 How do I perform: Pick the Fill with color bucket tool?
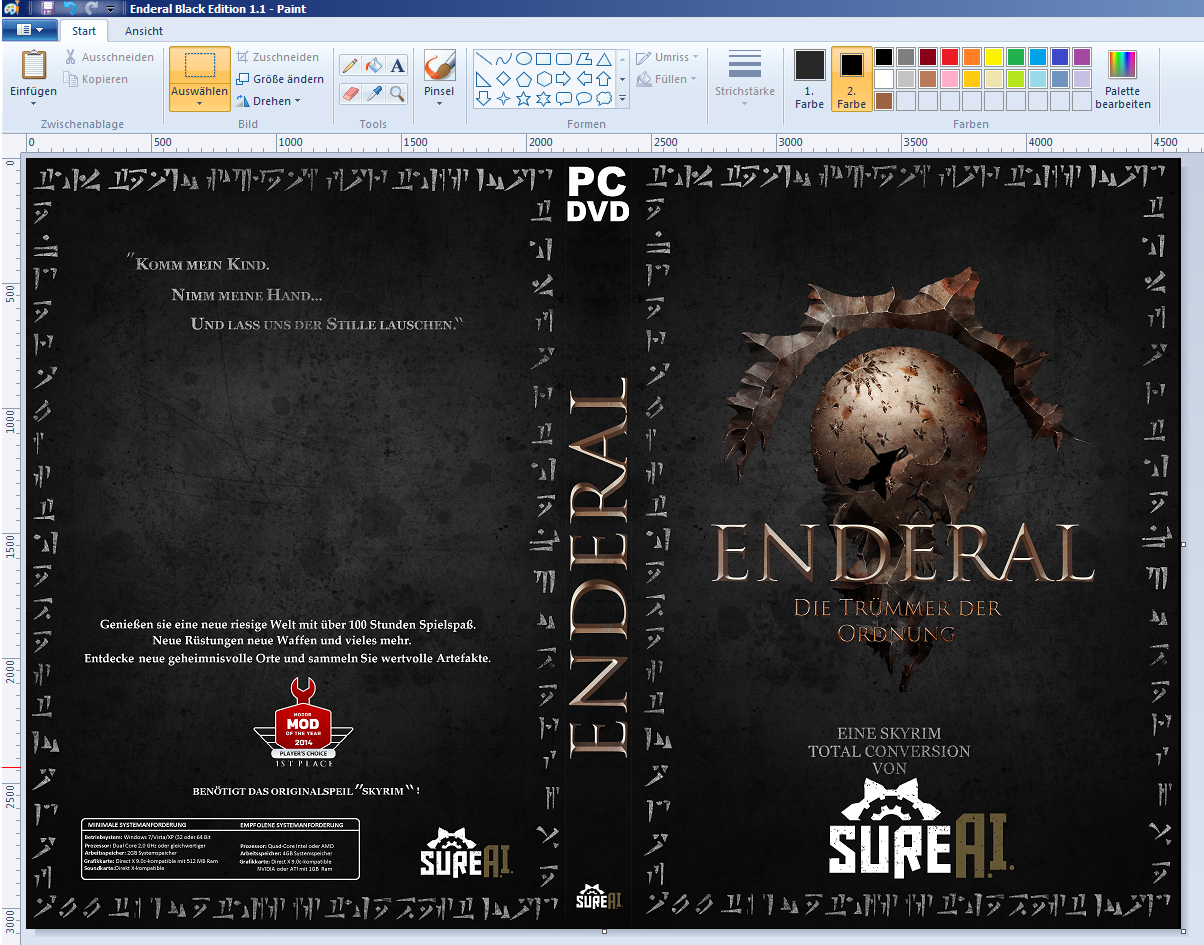373,66
